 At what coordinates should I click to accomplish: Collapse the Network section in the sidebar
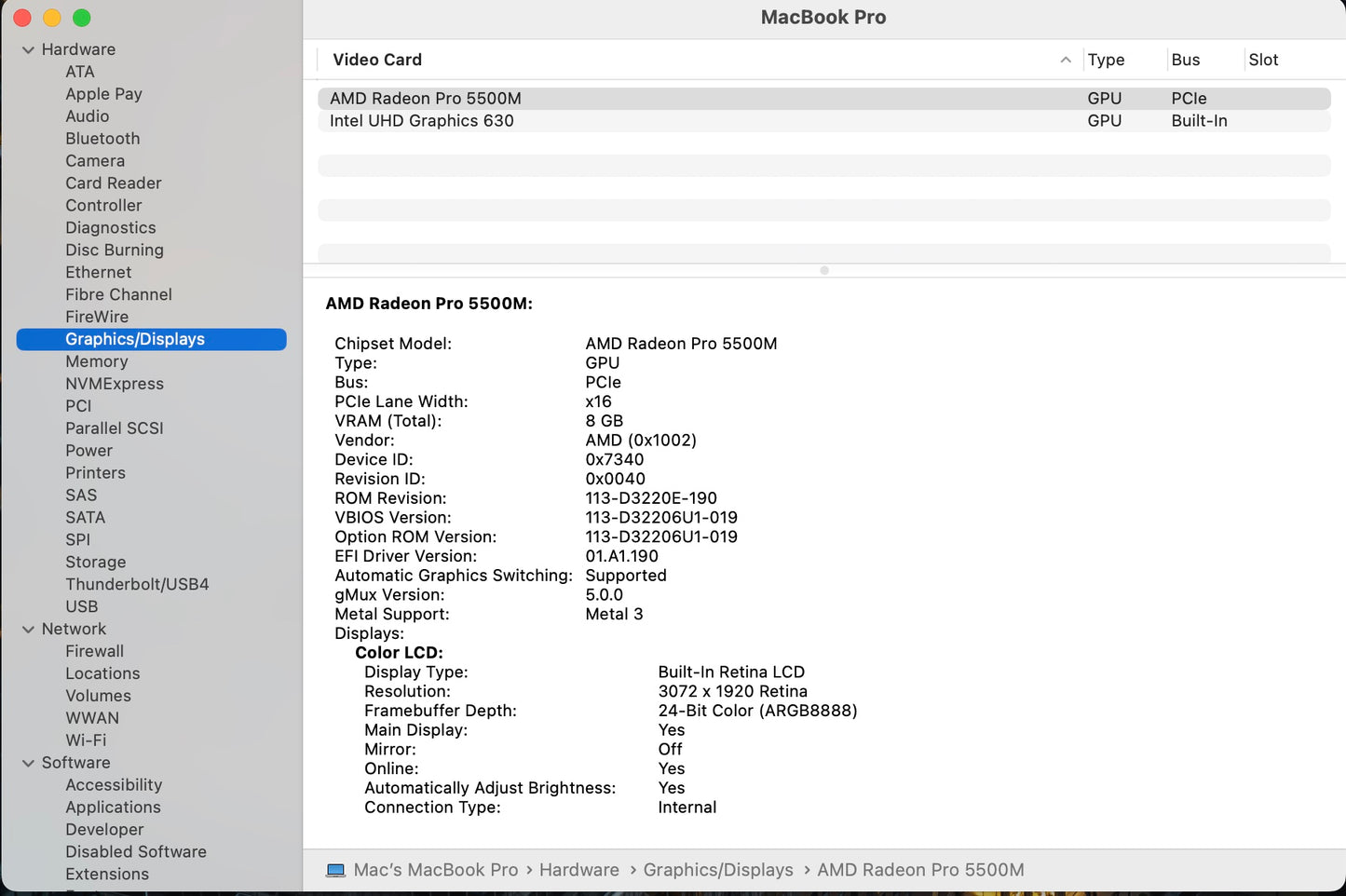coord(28,629)
